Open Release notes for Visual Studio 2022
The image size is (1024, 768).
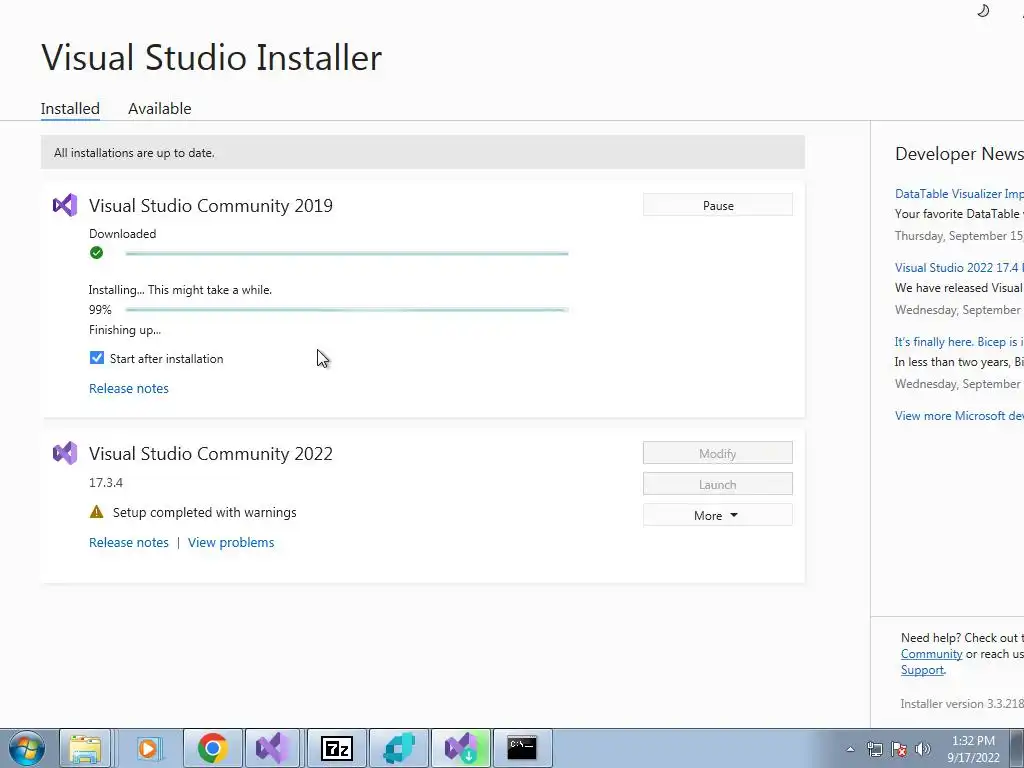(129, 543)
